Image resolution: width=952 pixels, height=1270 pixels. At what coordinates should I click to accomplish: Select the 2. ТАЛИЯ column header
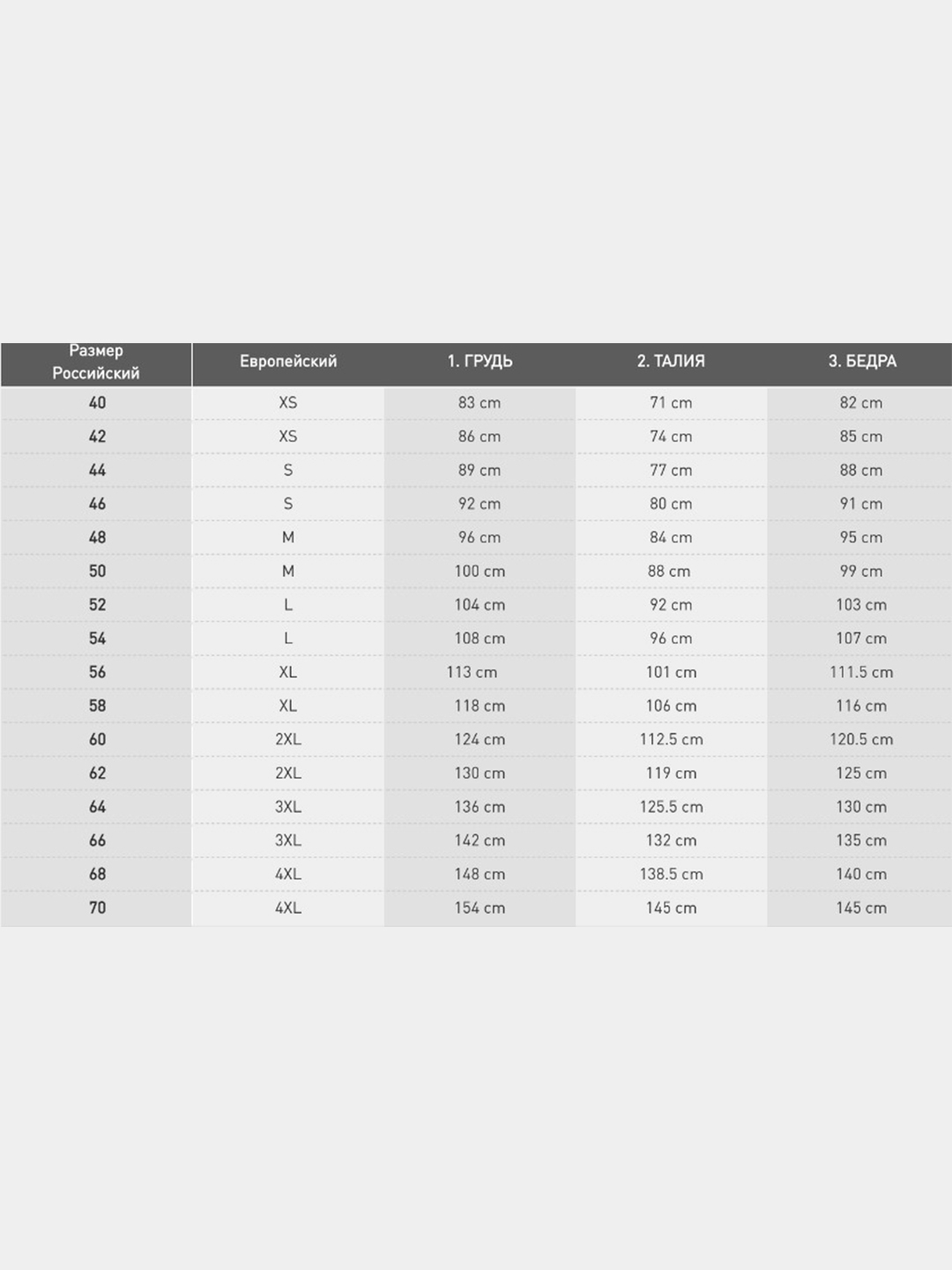coord(671,362)
